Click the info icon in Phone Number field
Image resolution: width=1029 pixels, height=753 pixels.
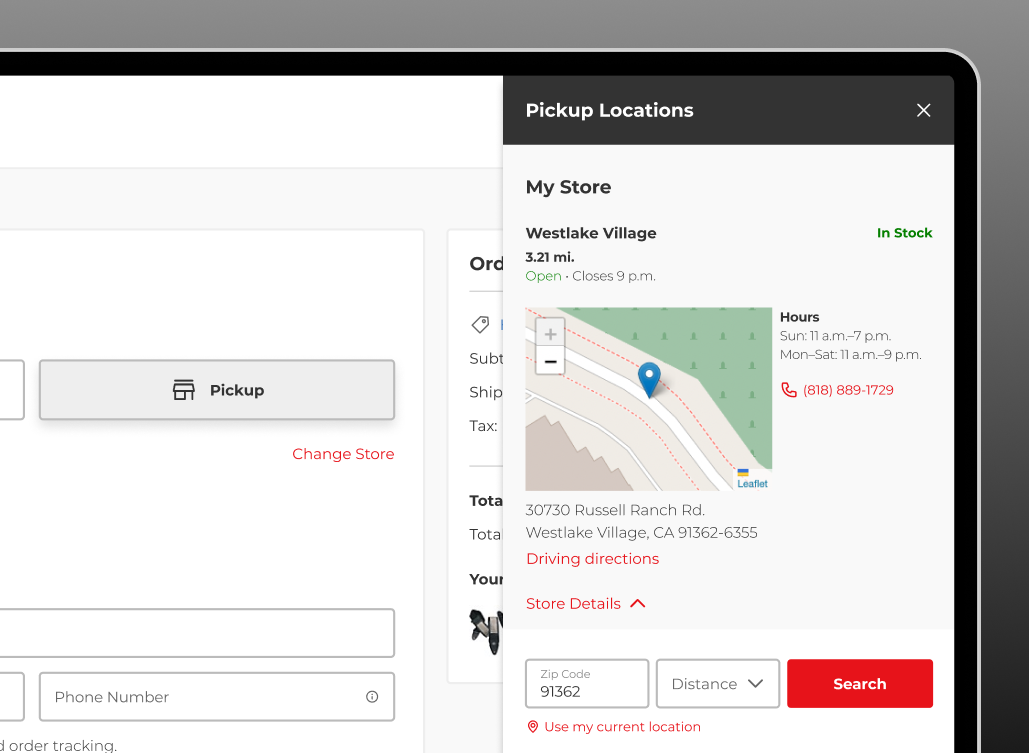click(372, 697)
